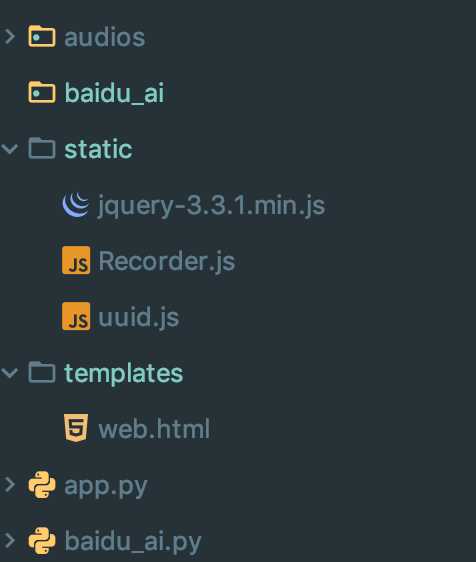The image size is (476, 562).
Task: Click the Python icon next to app.py
Action: [x=42, y=485]
